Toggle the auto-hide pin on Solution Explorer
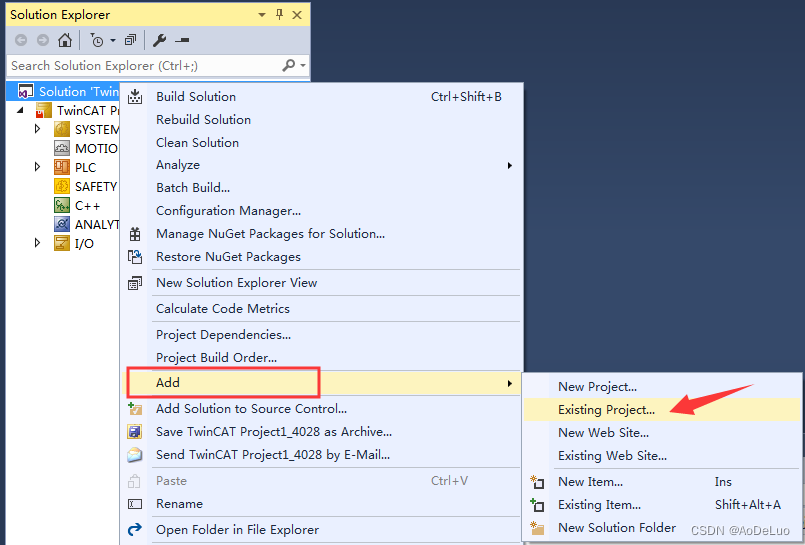The width and height of the screenshot is (805, 545). pyautogui.click(x=279, y=14)
